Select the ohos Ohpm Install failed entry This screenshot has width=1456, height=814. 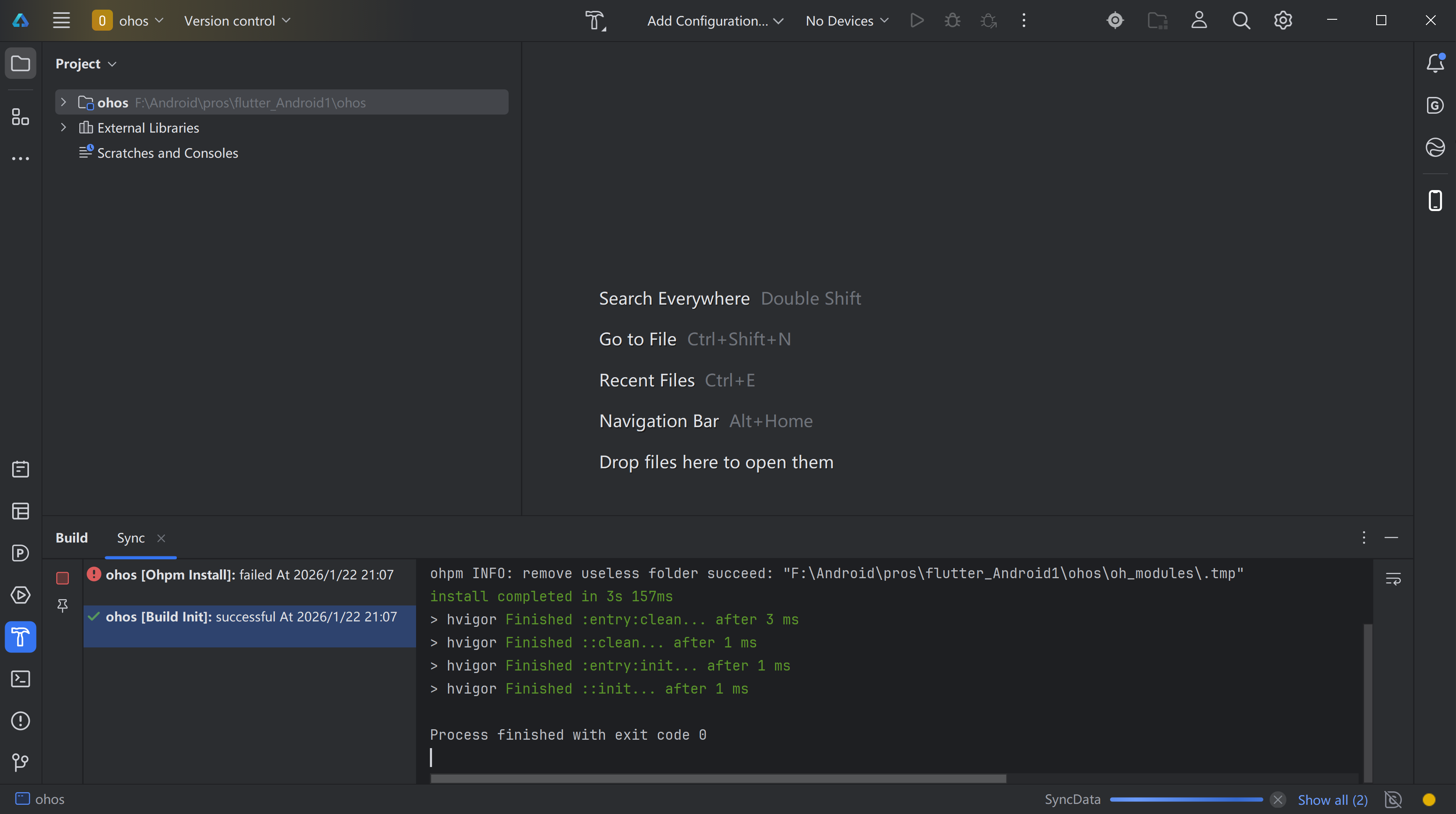point(249,575)
